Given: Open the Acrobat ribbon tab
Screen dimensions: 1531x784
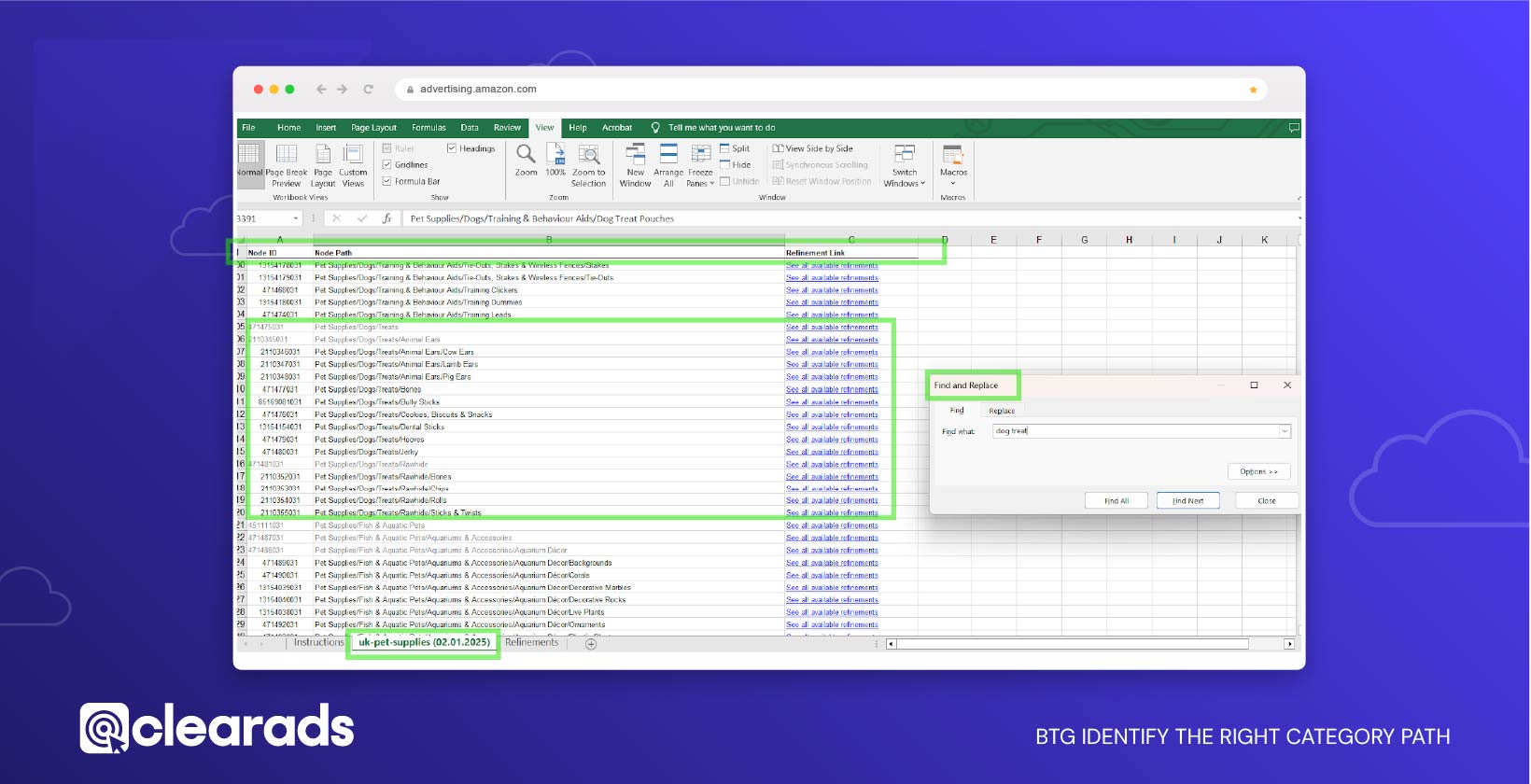Looking at the screenshot, I should 617,128.
